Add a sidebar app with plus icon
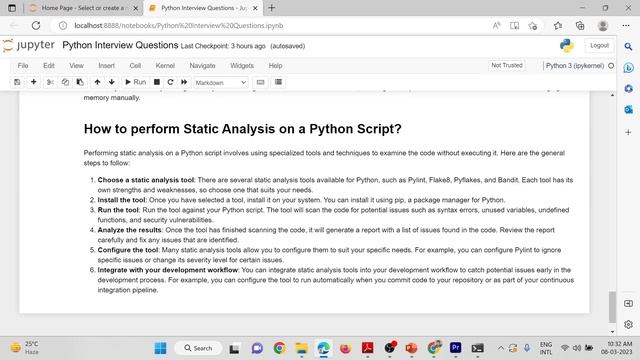Screen dimensions: 640x360 click(628, 132)
